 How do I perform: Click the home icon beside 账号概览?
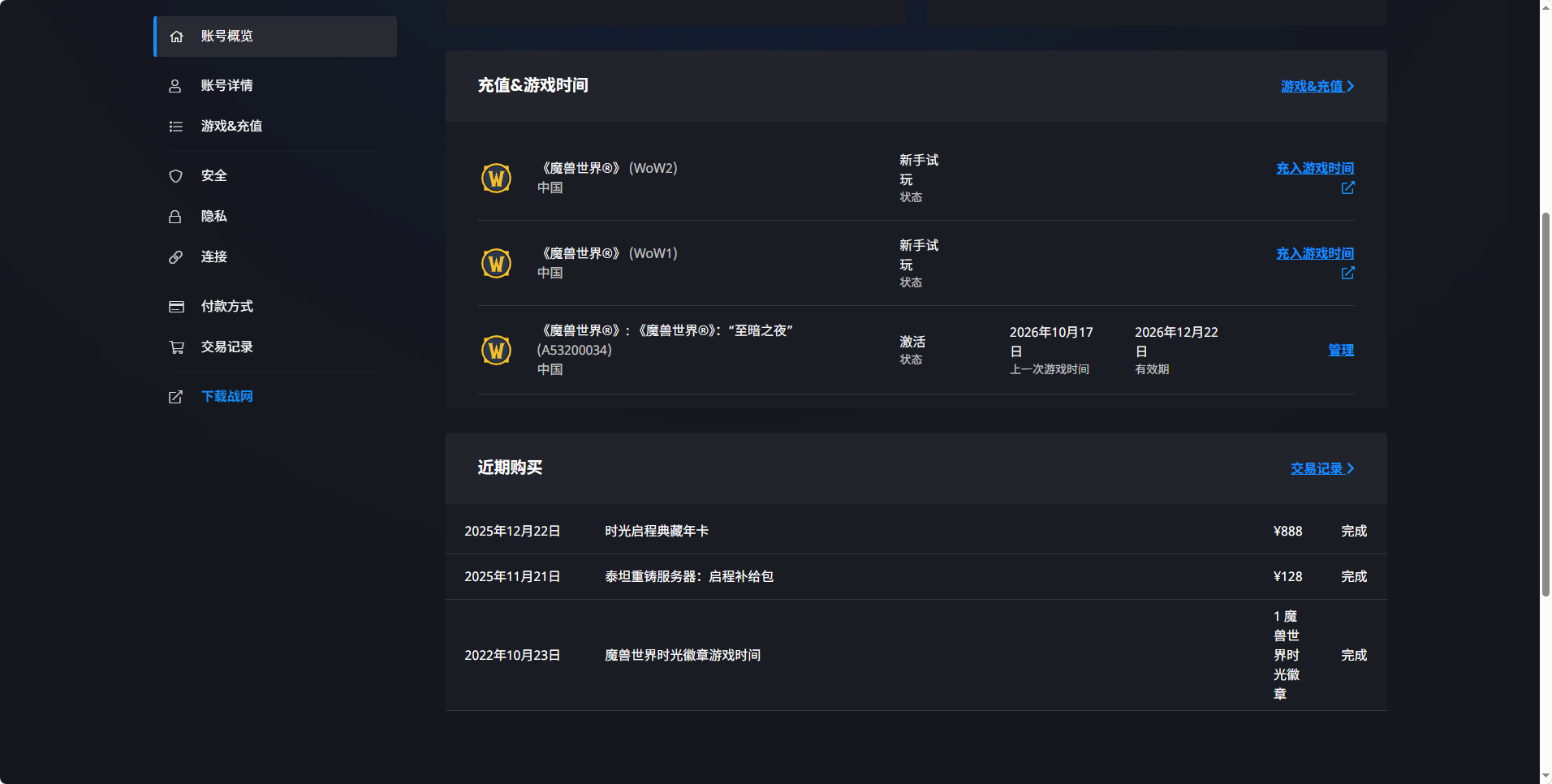[176, 37]
